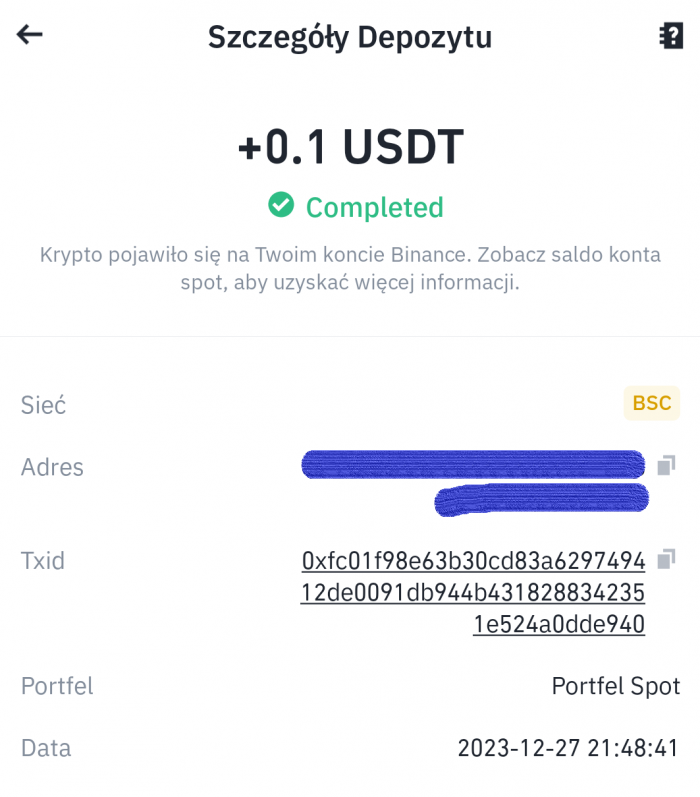Tap the longer first line of hidden address
Viewport: 700px width, 797px height.
[472, 464]
